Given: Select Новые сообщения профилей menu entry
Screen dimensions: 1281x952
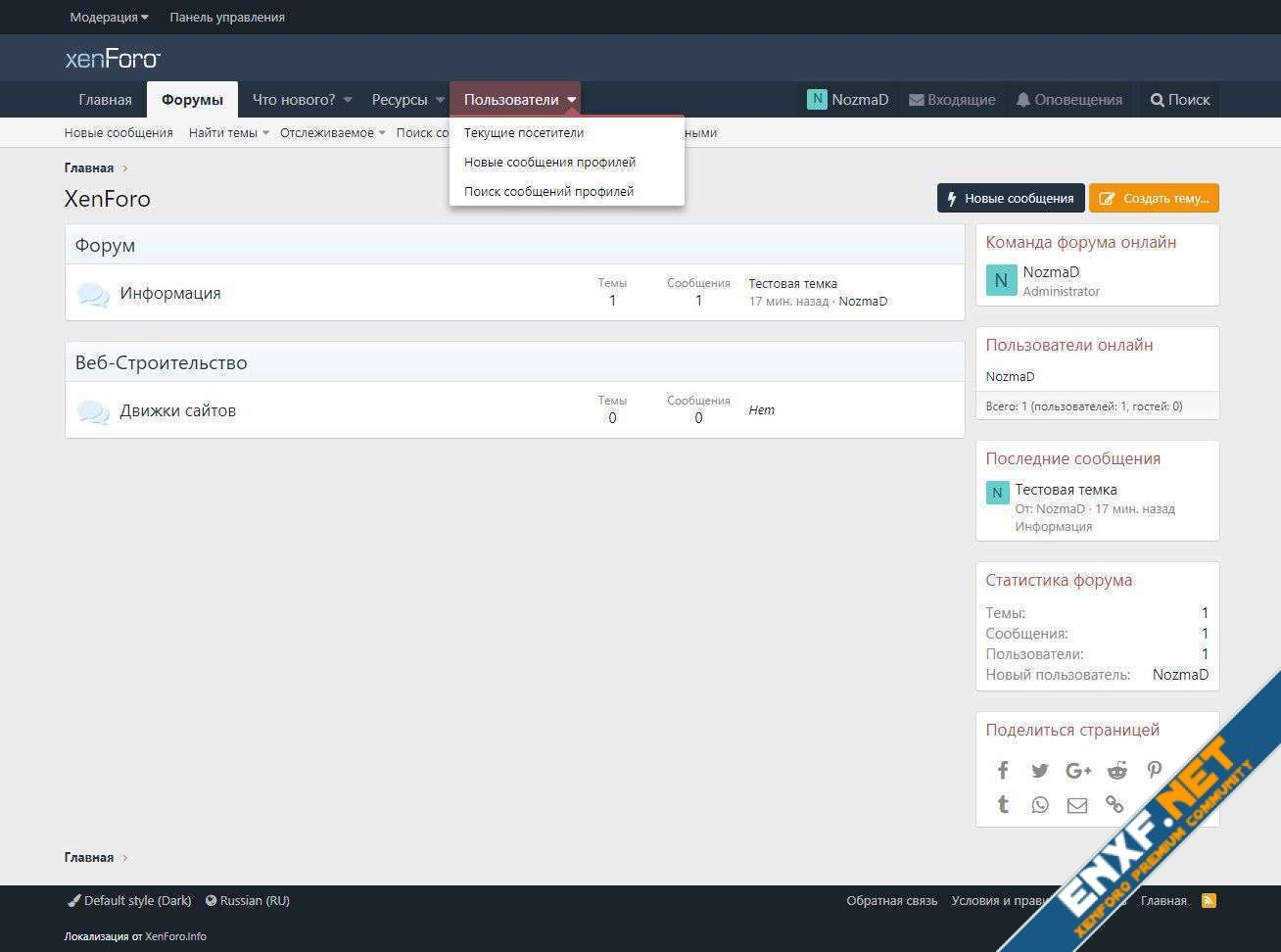Looking at the screenshot, I should 550,163.
